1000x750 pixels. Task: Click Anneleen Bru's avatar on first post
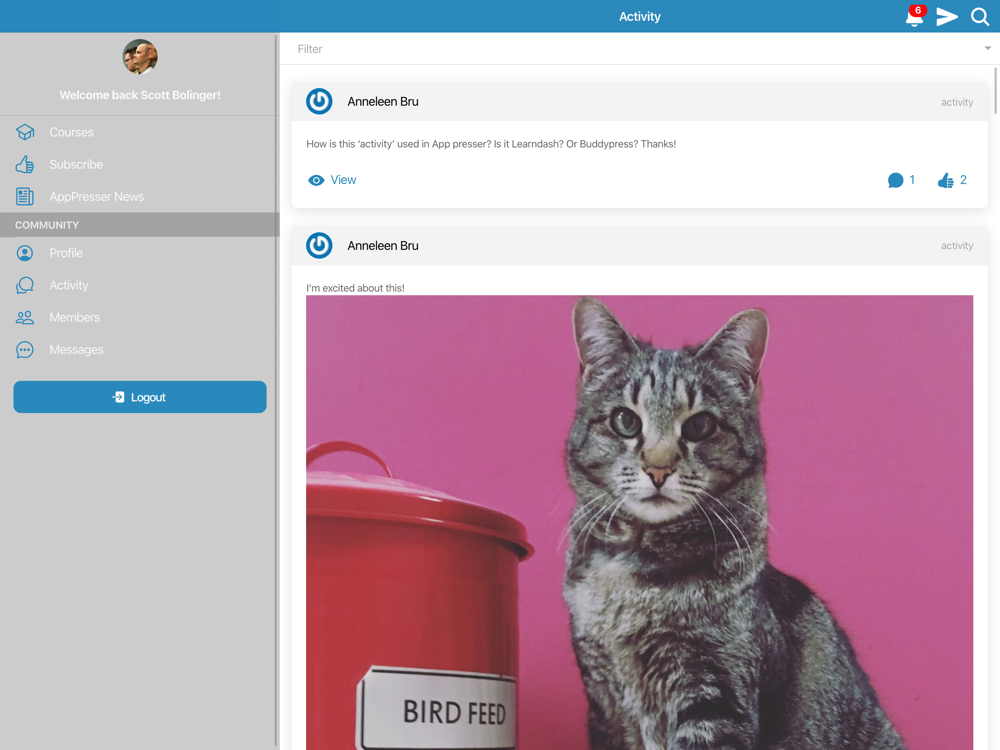pyautogui.click(x=319, y=101)
